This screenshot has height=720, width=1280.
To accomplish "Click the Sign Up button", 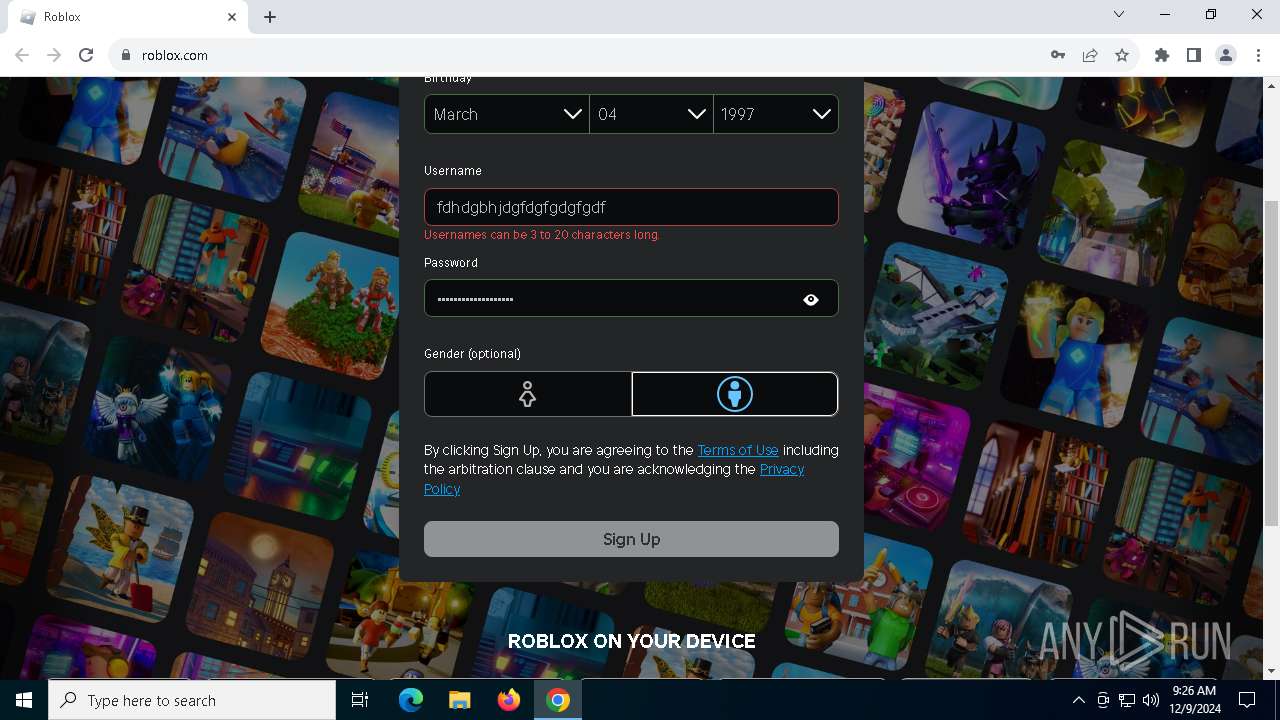I will (631, 539).
